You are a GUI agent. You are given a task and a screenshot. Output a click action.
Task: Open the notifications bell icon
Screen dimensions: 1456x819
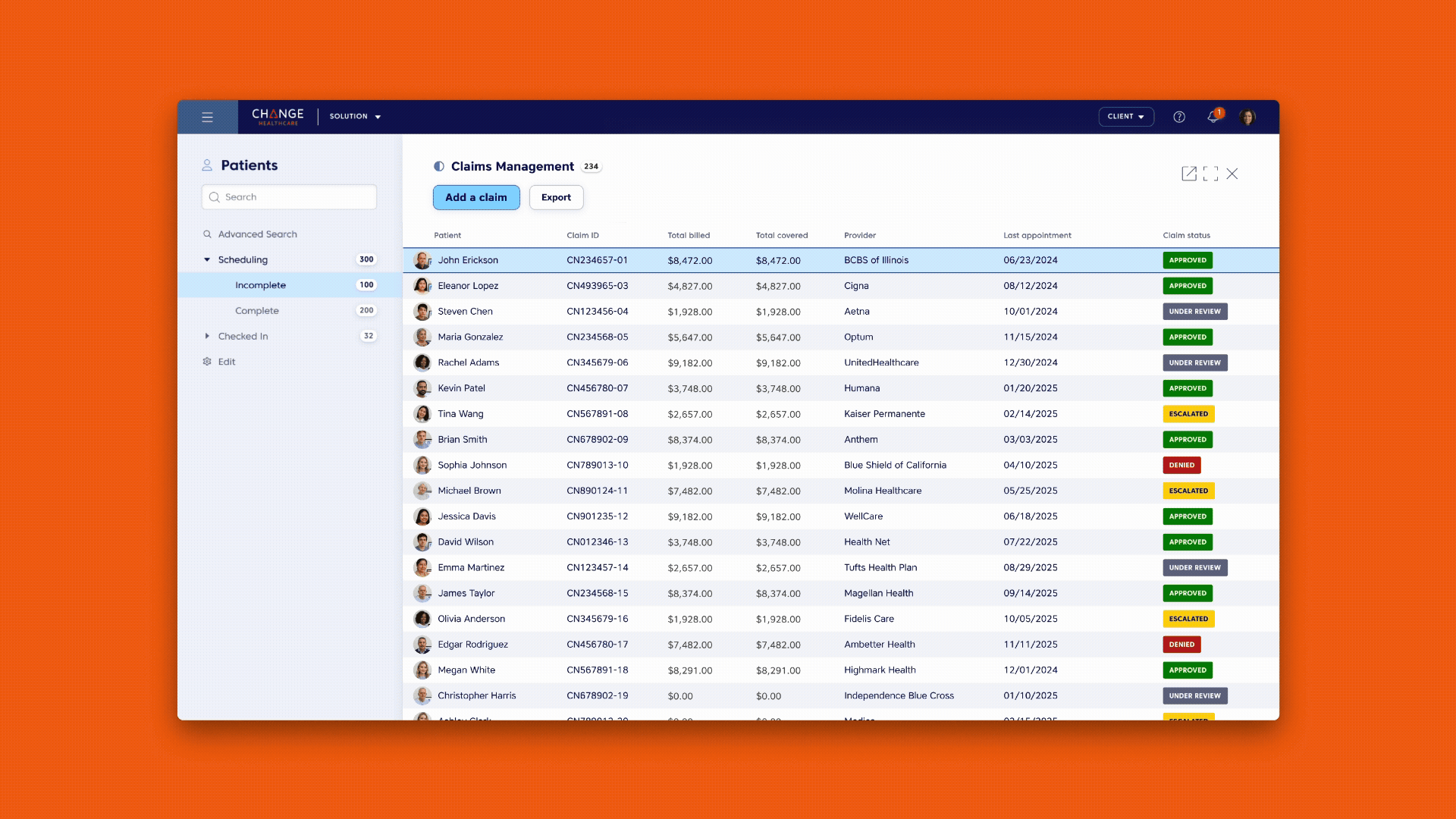click(1213, 117)
